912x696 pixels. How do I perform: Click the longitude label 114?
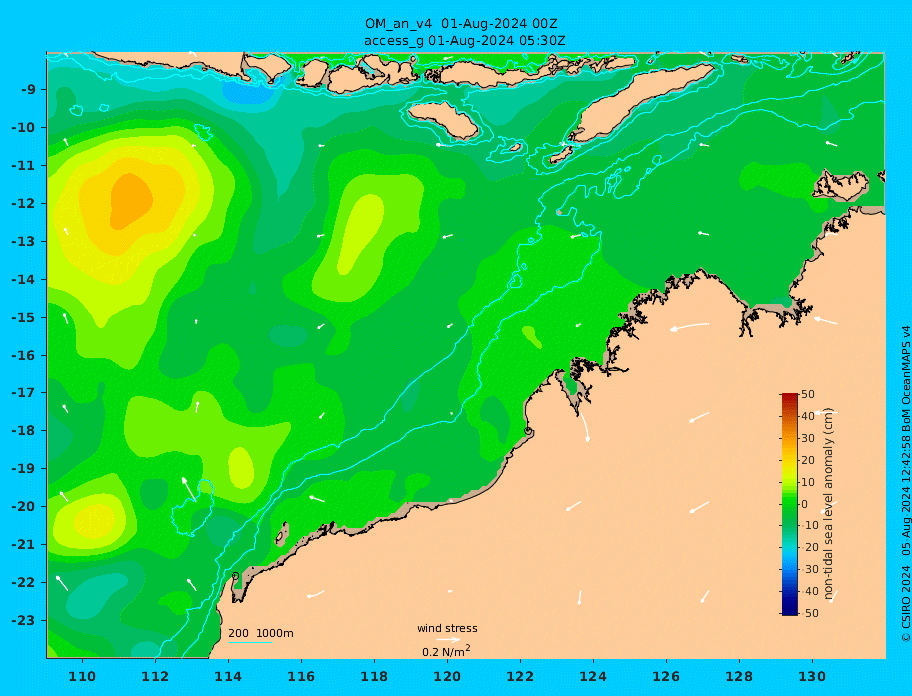(228, 676)
